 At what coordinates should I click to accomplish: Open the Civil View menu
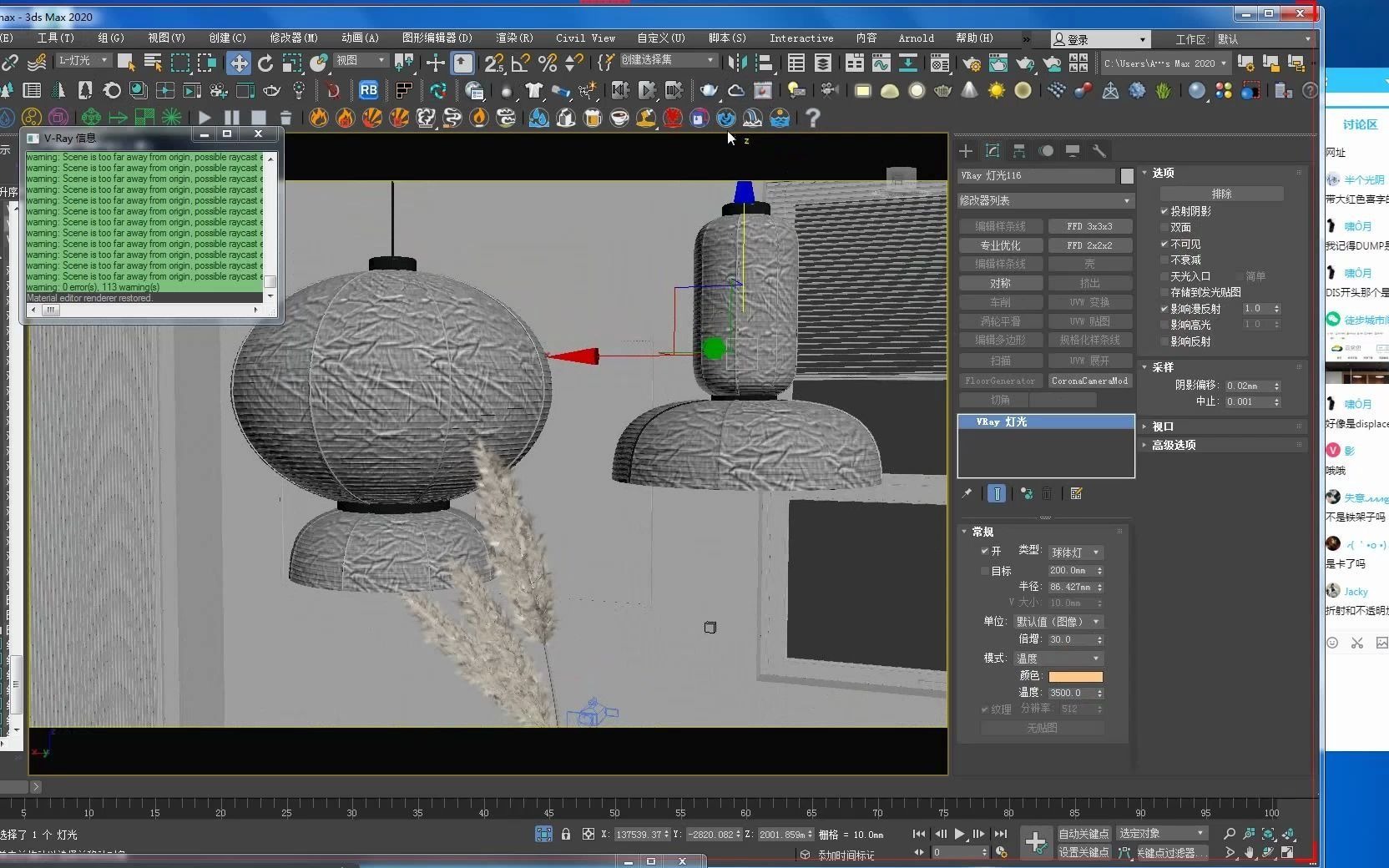pyautogui.click(x=585, y=38)
